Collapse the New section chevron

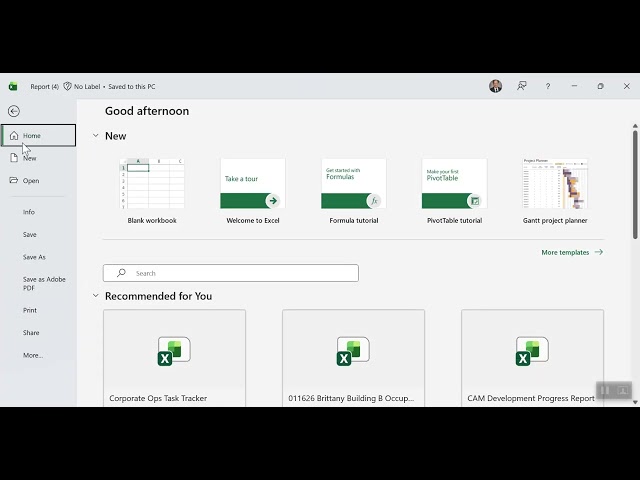click(96, 136)
